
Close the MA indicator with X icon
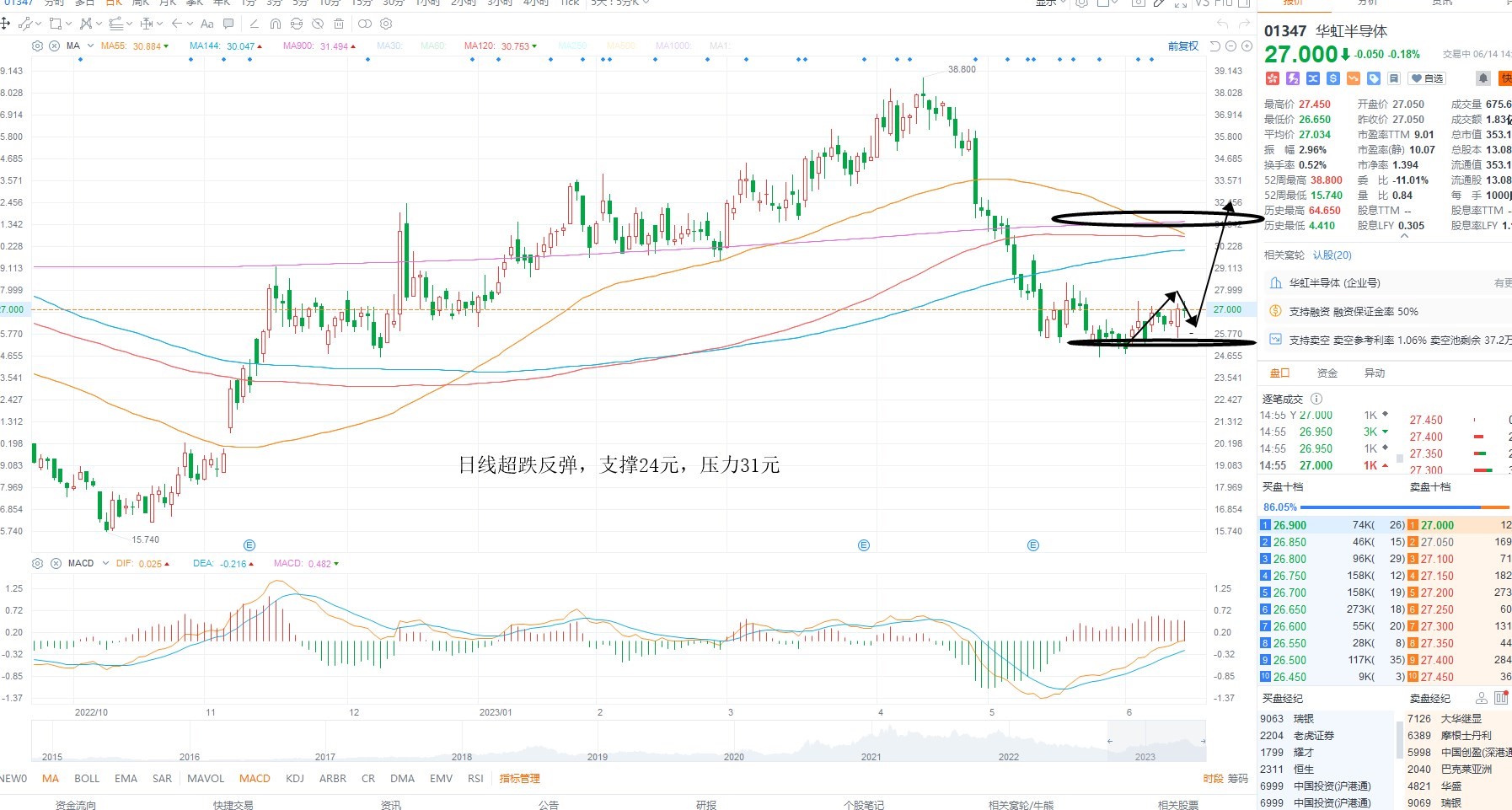pyautogui.click(x=55, y=46)
